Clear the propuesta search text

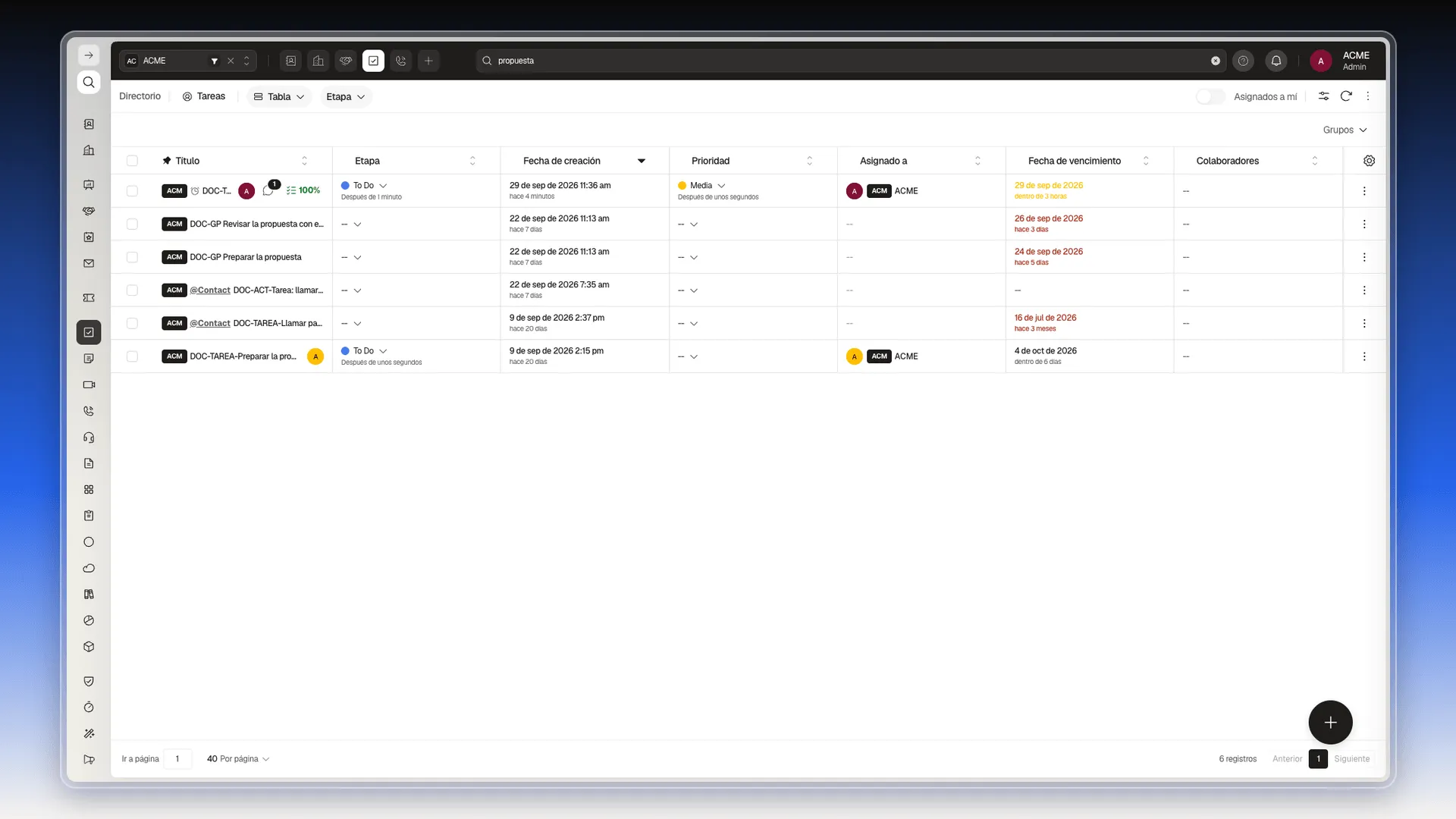coord(1216,61)
